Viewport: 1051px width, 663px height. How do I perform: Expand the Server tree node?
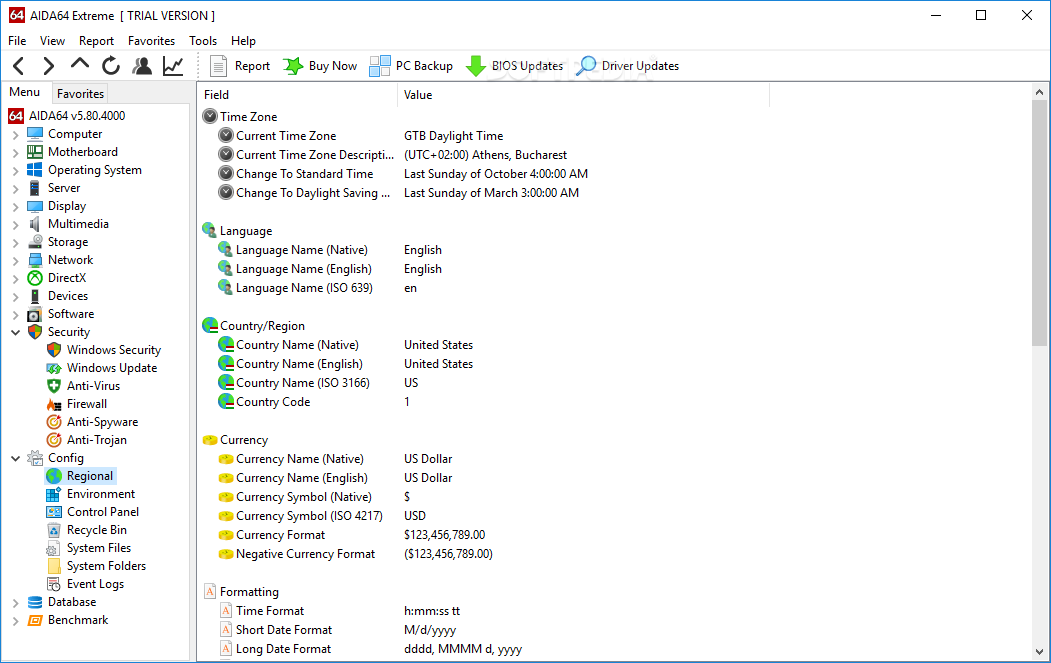pos(15,188)
